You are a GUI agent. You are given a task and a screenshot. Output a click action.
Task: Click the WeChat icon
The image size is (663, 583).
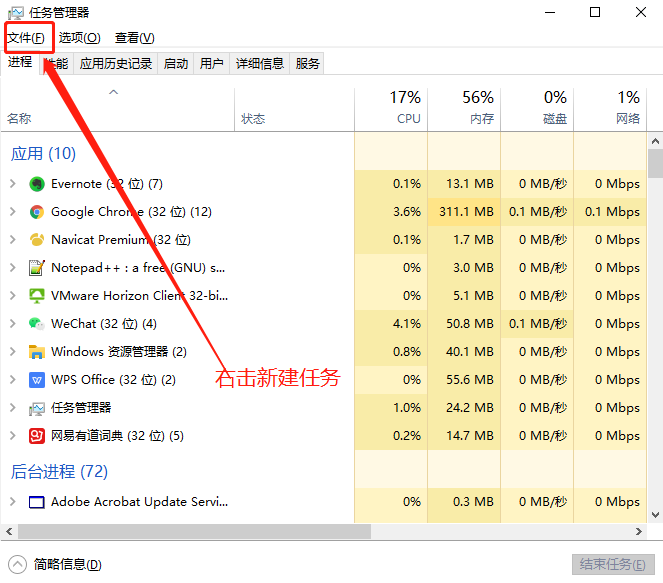click(x=37, y=324)
